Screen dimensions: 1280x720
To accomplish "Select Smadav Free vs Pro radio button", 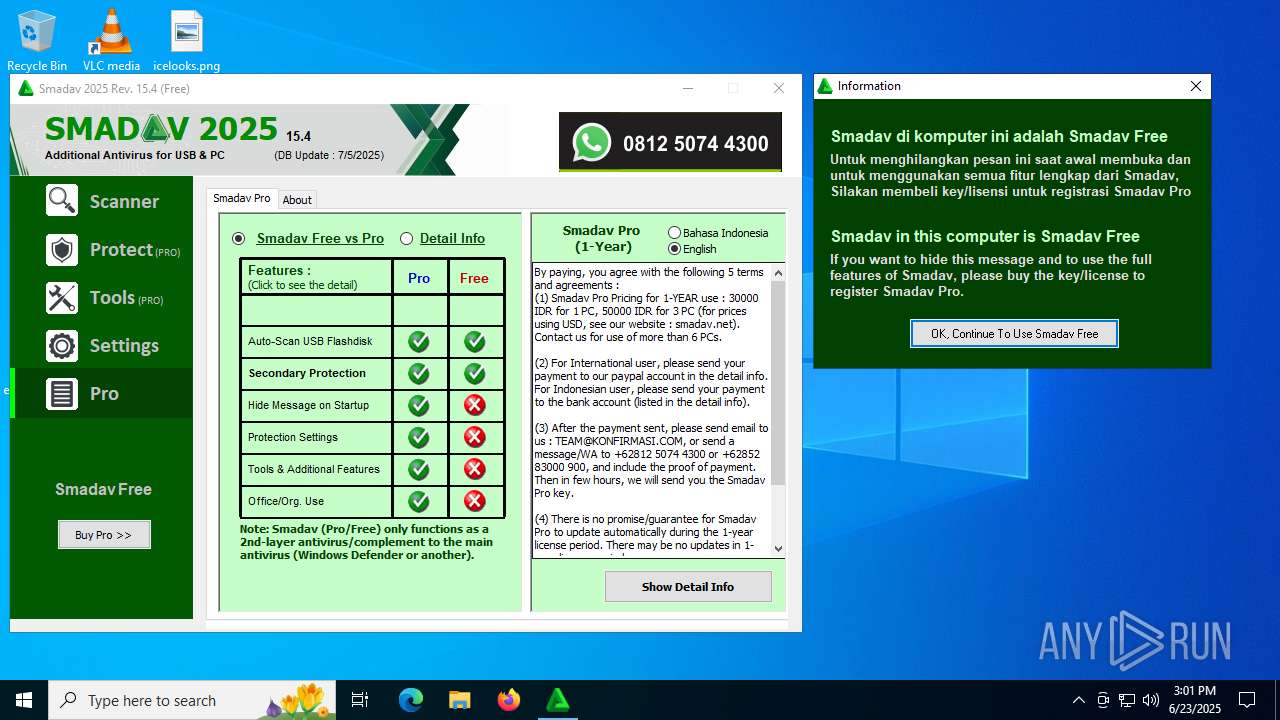I will (238, 238).
